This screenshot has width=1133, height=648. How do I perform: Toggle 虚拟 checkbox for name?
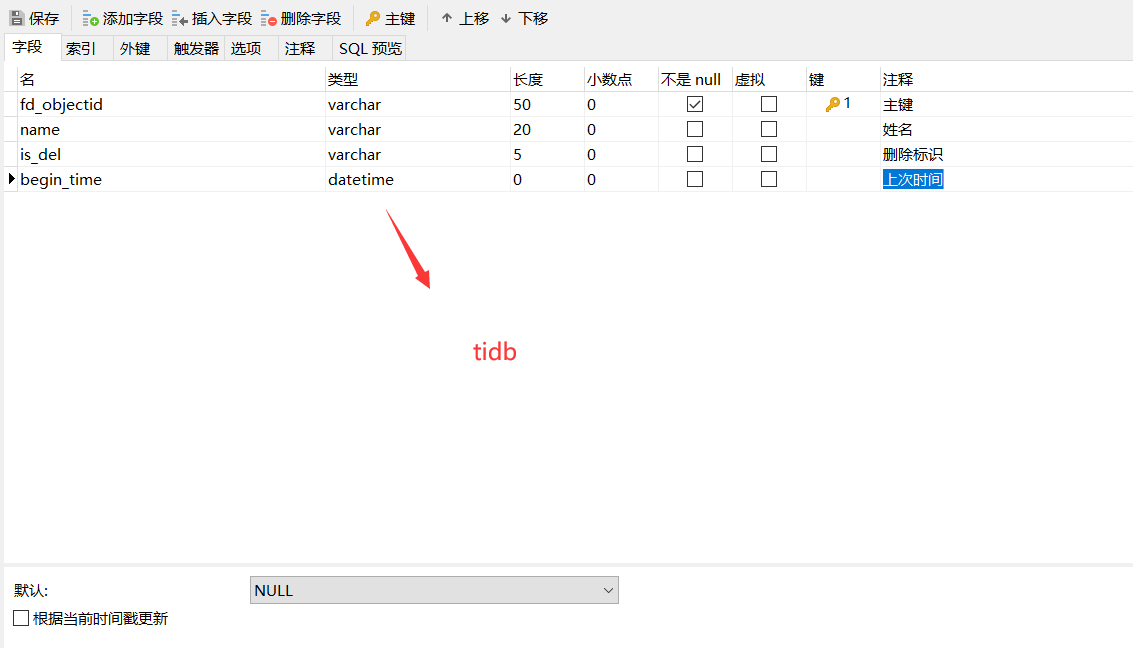(769, 129)
